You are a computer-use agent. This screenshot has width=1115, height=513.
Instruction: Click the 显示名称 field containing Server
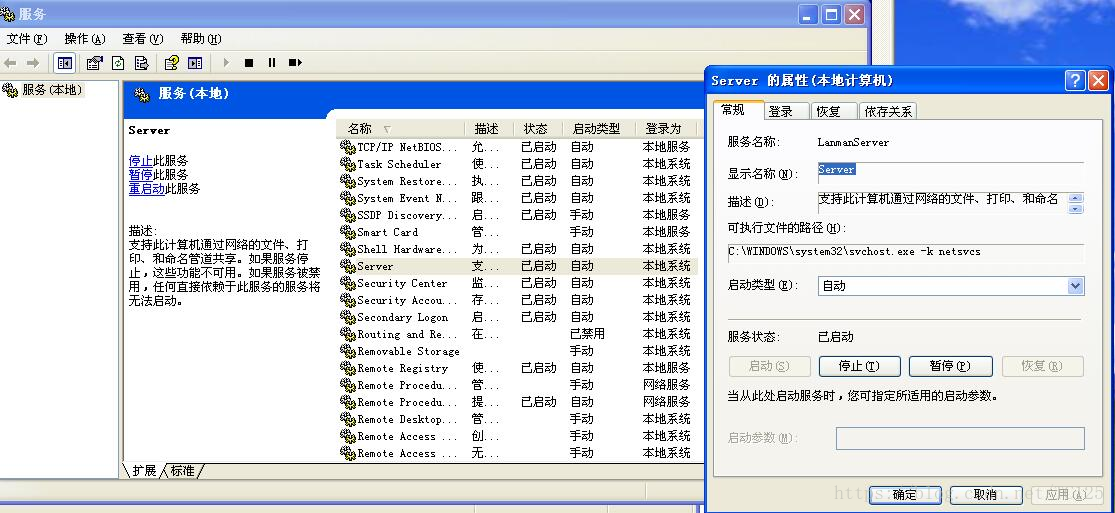click(951, 173)
